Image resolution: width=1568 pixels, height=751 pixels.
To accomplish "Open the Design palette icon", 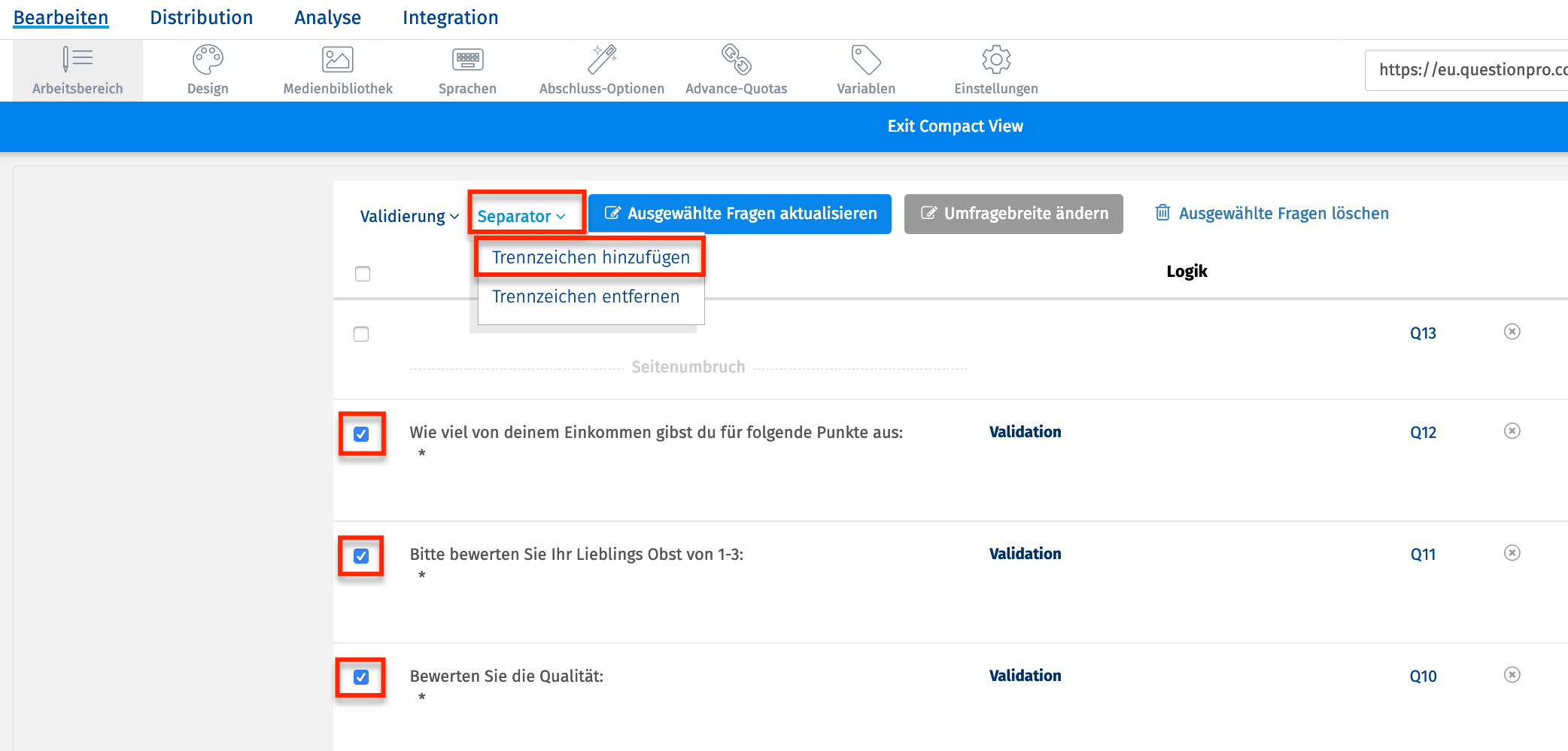I will (x=208, y=59).
